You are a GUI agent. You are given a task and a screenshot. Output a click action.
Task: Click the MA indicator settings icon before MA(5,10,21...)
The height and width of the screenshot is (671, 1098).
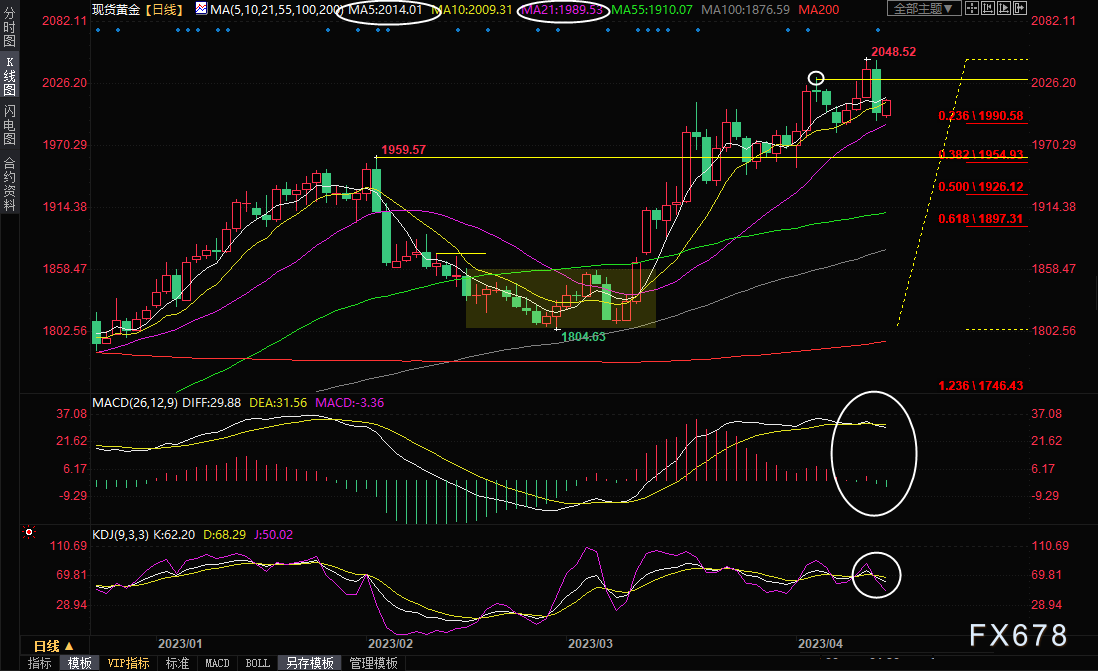tap(202, 8)
